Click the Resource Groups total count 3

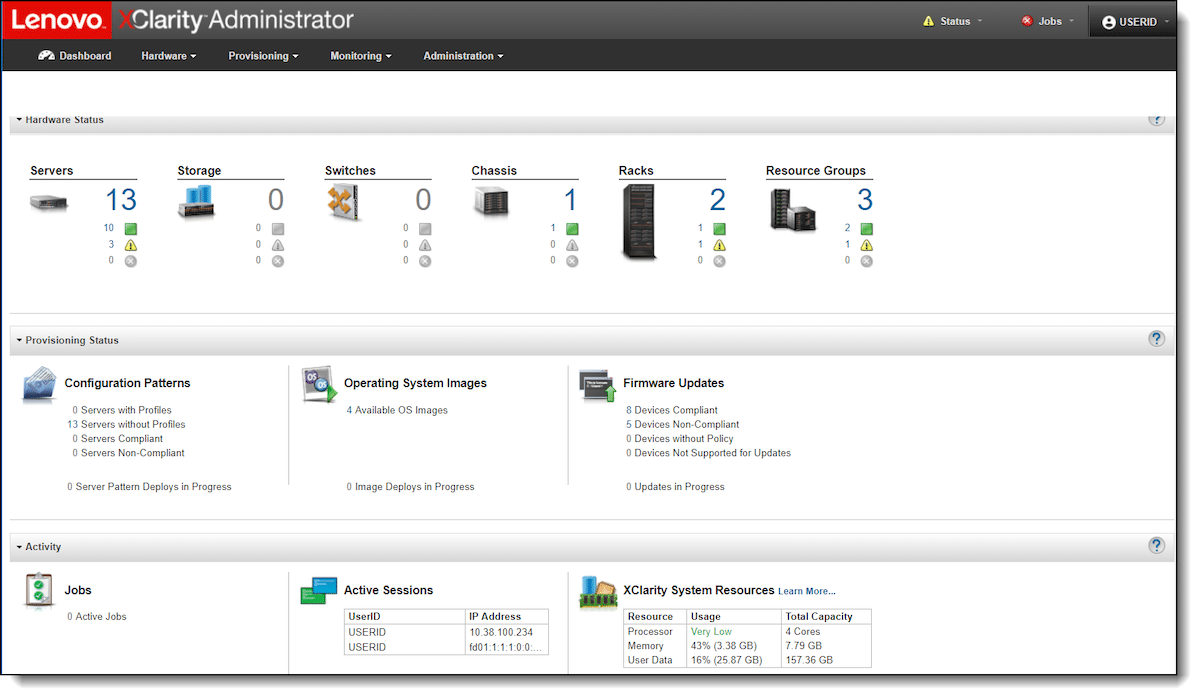865,200
